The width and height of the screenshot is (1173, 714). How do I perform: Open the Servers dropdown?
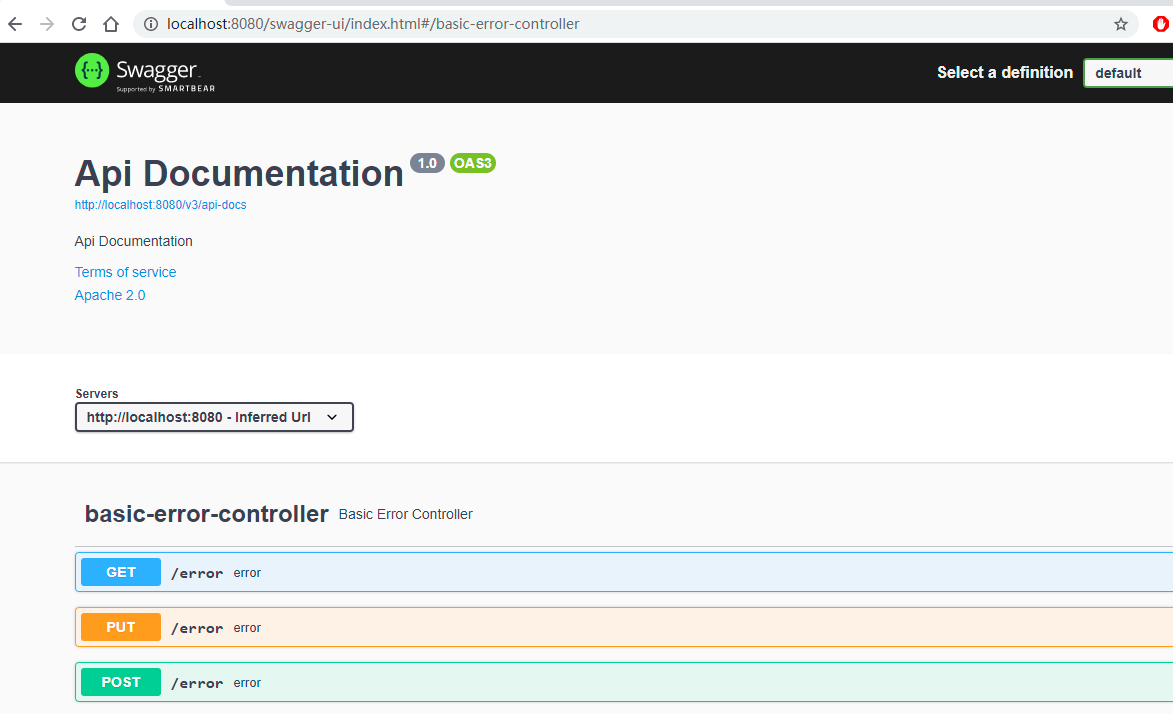213,417
